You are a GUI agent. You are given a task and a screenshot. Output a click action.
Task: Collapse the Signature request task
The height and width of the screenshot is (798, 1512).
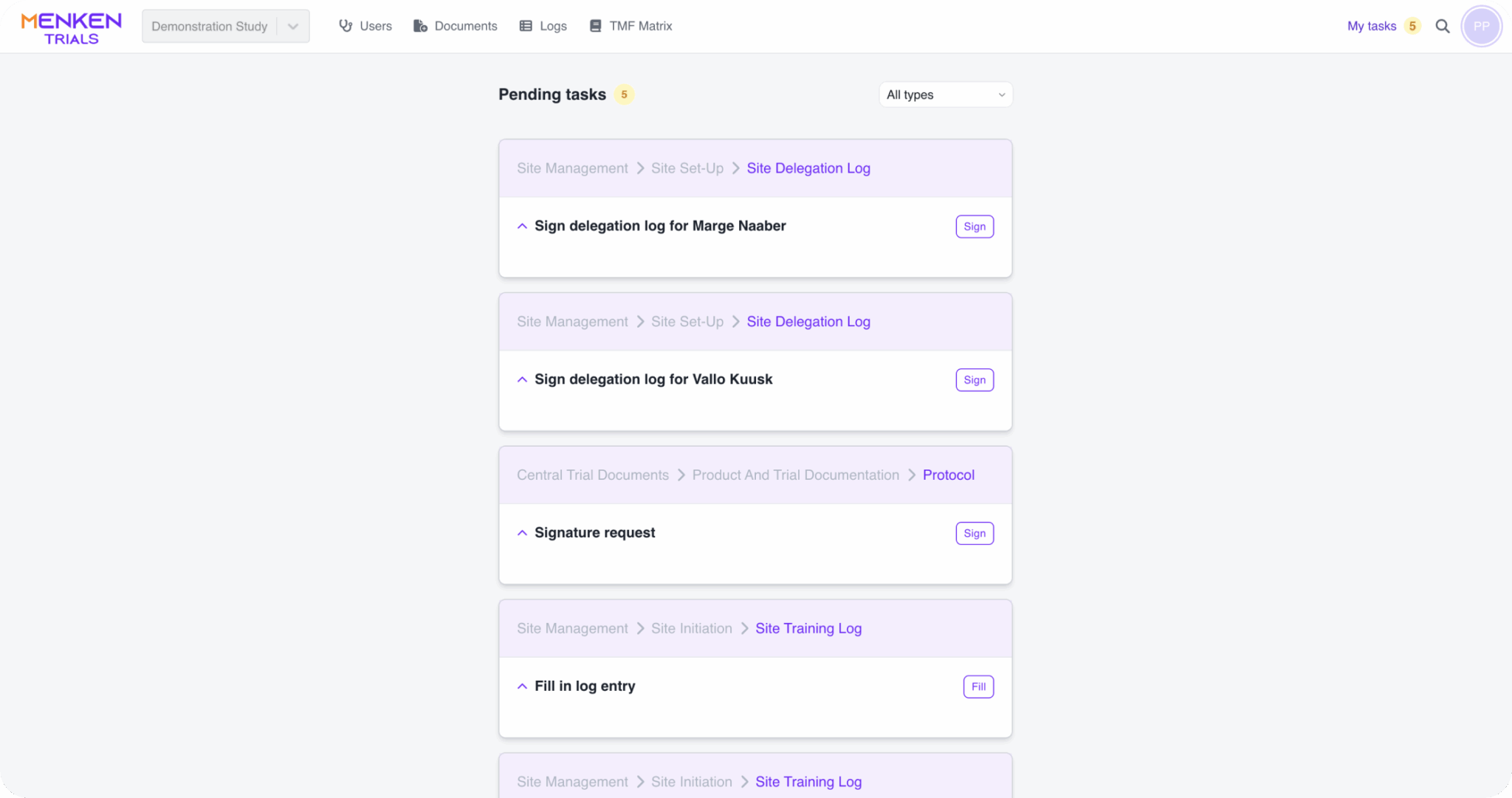click(522, 533)
